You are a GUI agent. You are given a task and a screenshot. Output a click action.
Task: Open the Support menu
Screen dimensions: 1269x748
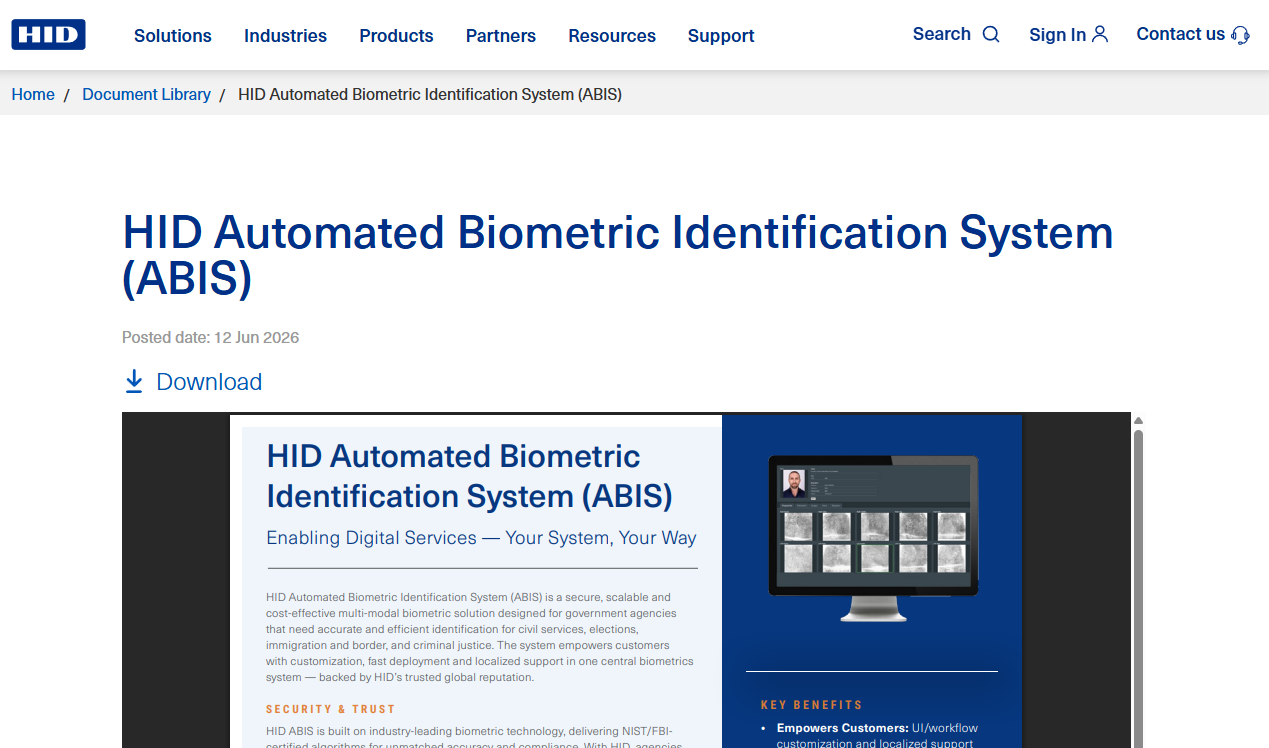click(x=721, y=36)
